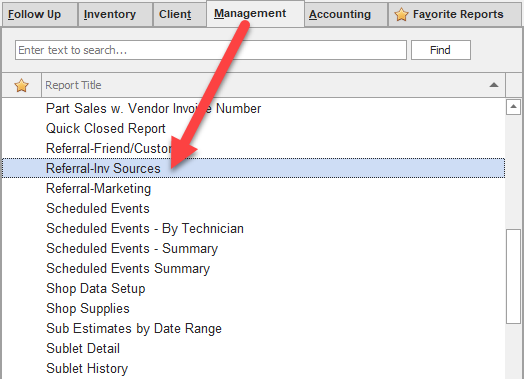Select the Referral-Inv Sources report
The height and width of the screenshot is (379, 524).
point(254,168)
